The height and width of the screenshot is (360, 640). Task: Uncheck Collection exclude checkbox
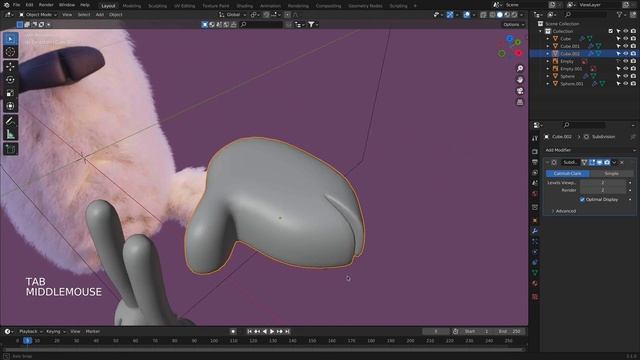click(611, 31)
